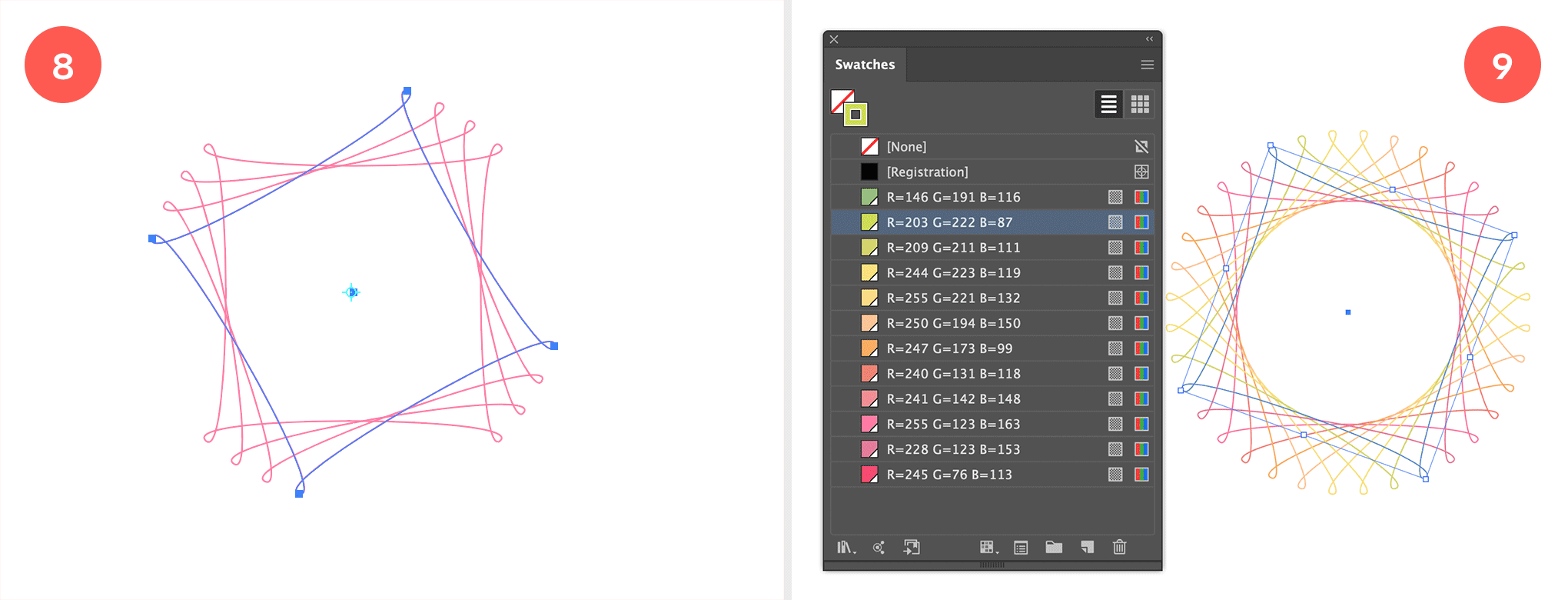Image resolution: width=1568 pixels, height=600 pixels.
Task: Choose the [None] swatch
Action: click(992, 146)
